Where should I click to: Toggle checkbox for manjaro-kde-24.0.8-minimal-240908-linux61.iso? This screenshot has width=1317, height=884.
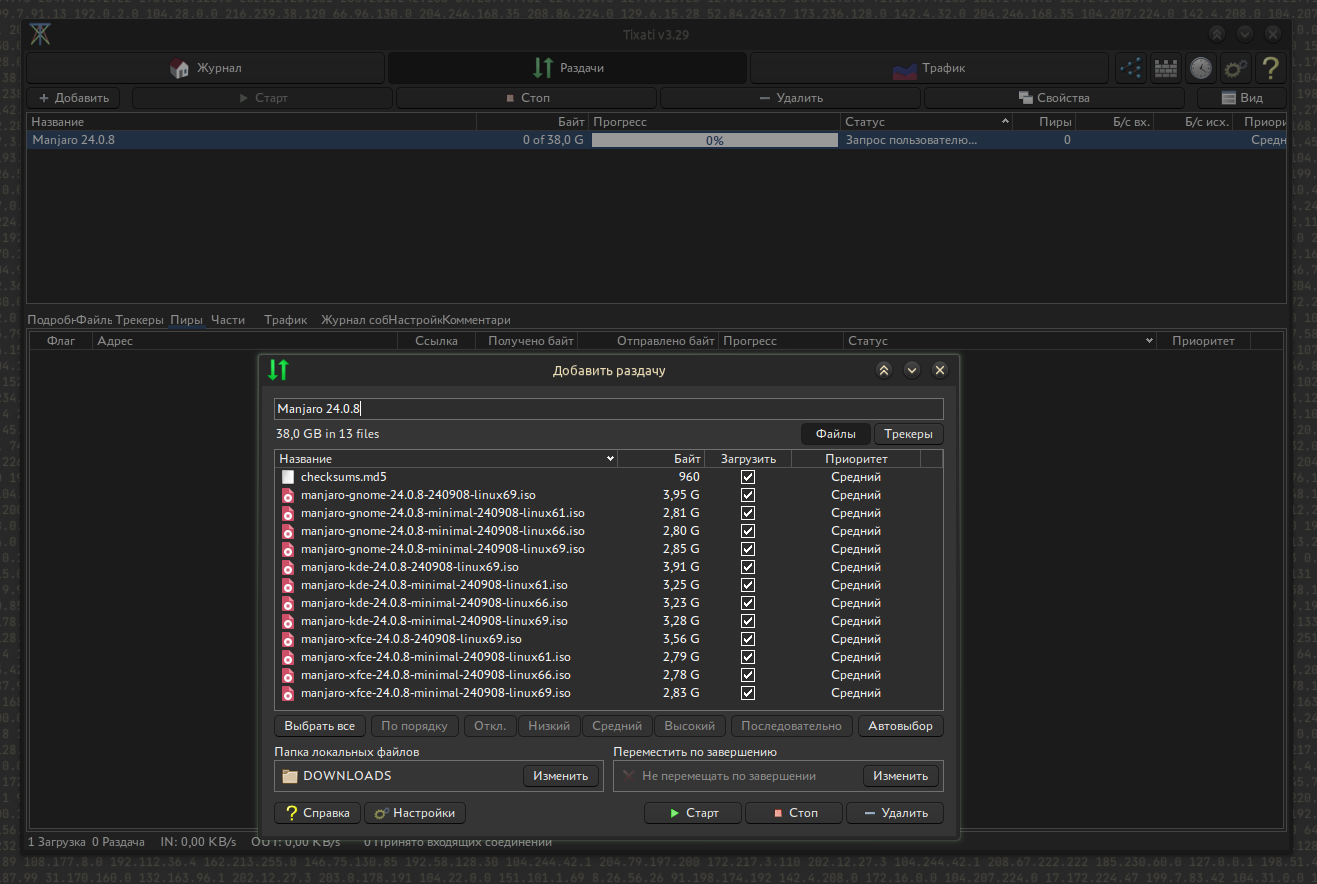pyautogui.click(x=748, y=585)
